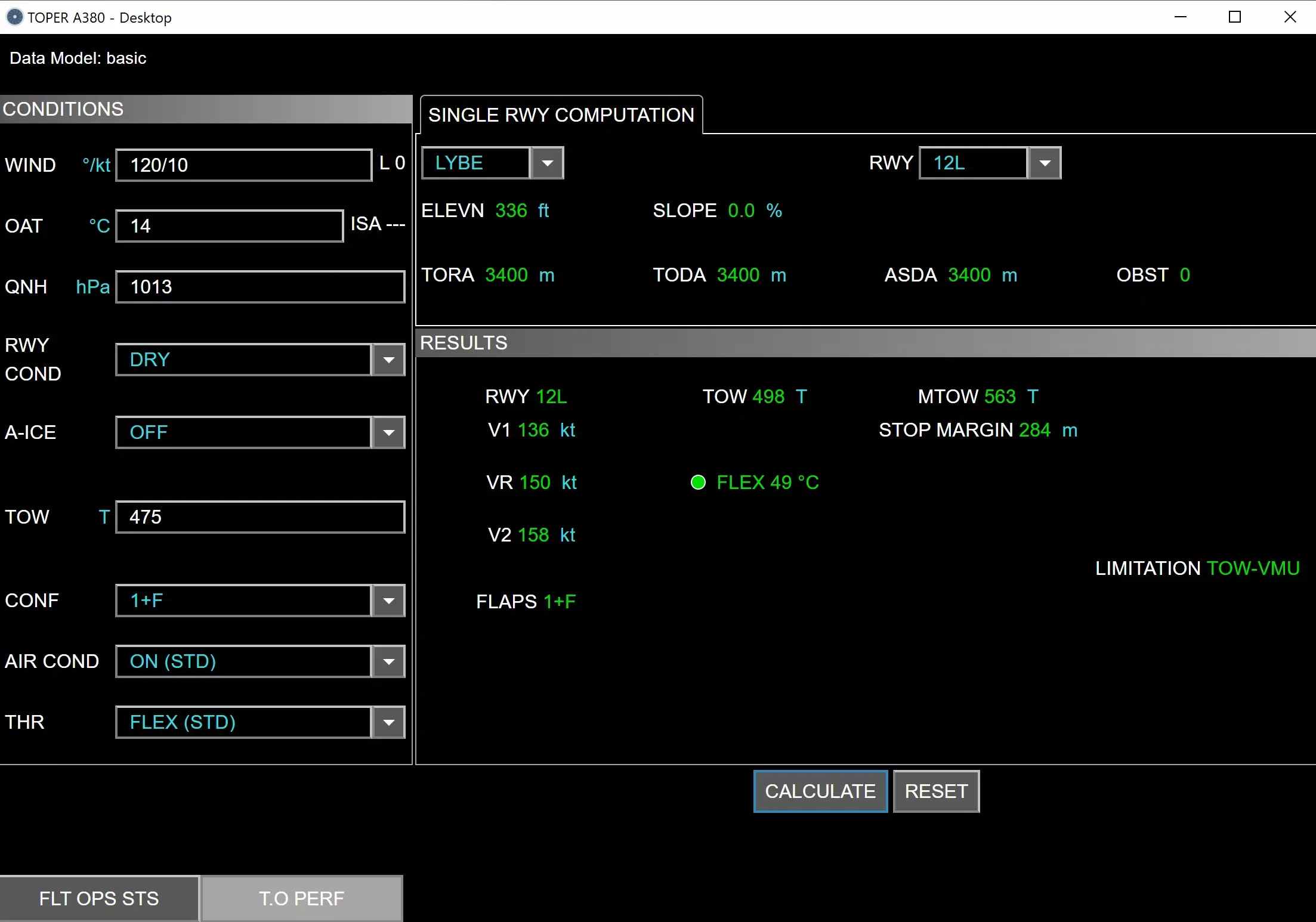Select the SINGLE RWY COMPUTATION tab
The width and height of the screenshot is (1316, 922).
[x=561, y=115]
